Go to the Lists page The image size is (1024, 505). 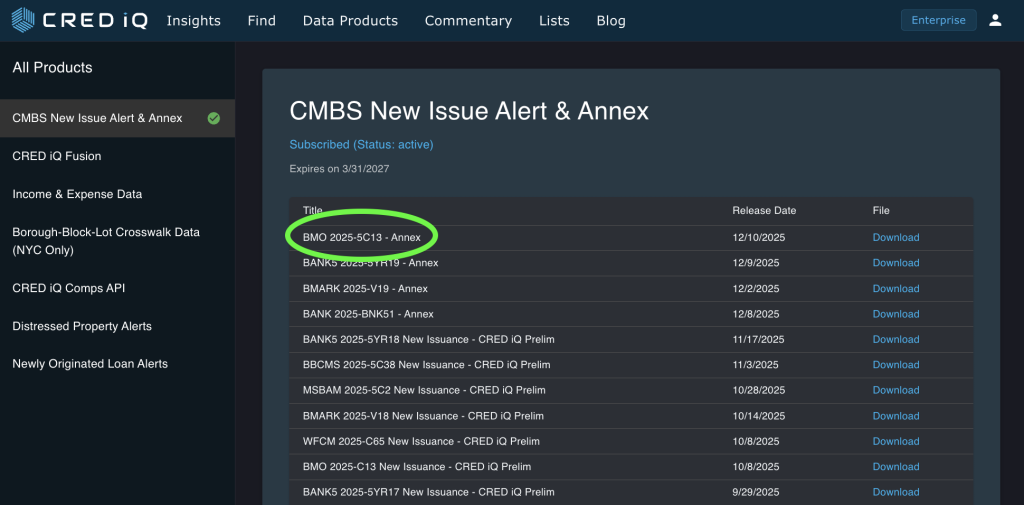tap(554, 21)
